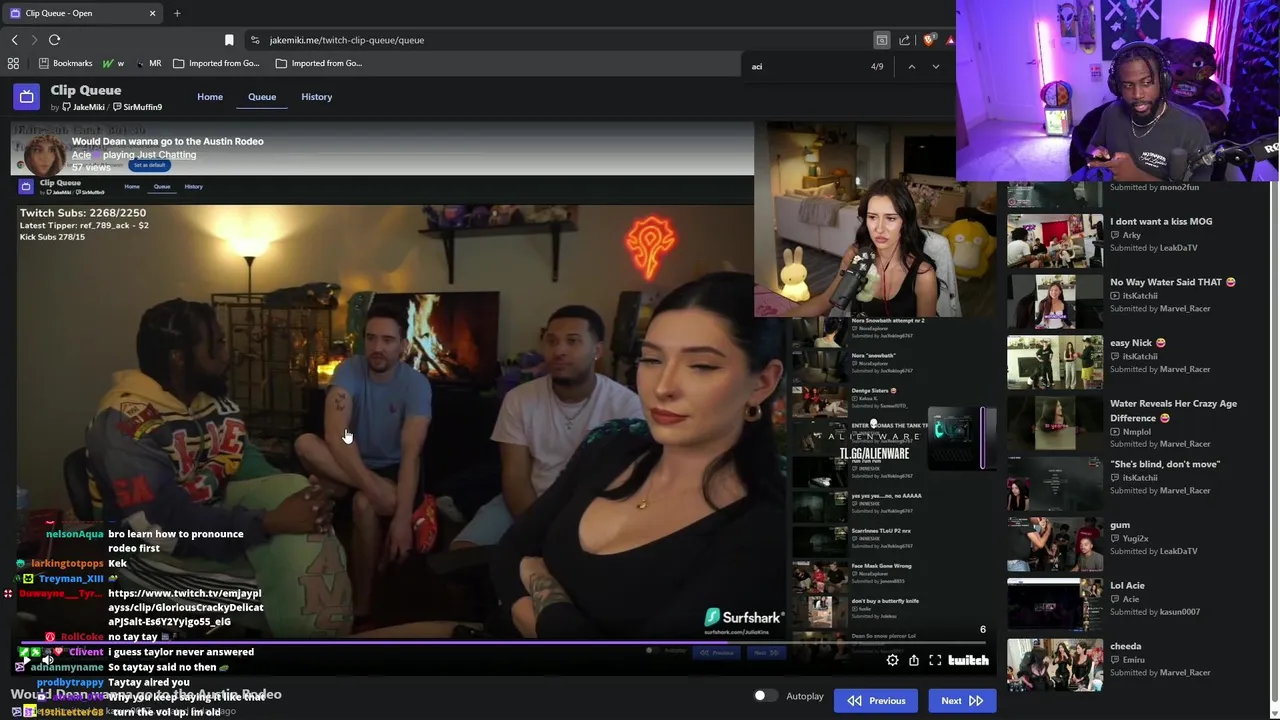This screenshot has width=1280, height=720.
Task: Open SirMuffin9 link
Action: pos(137,107)
